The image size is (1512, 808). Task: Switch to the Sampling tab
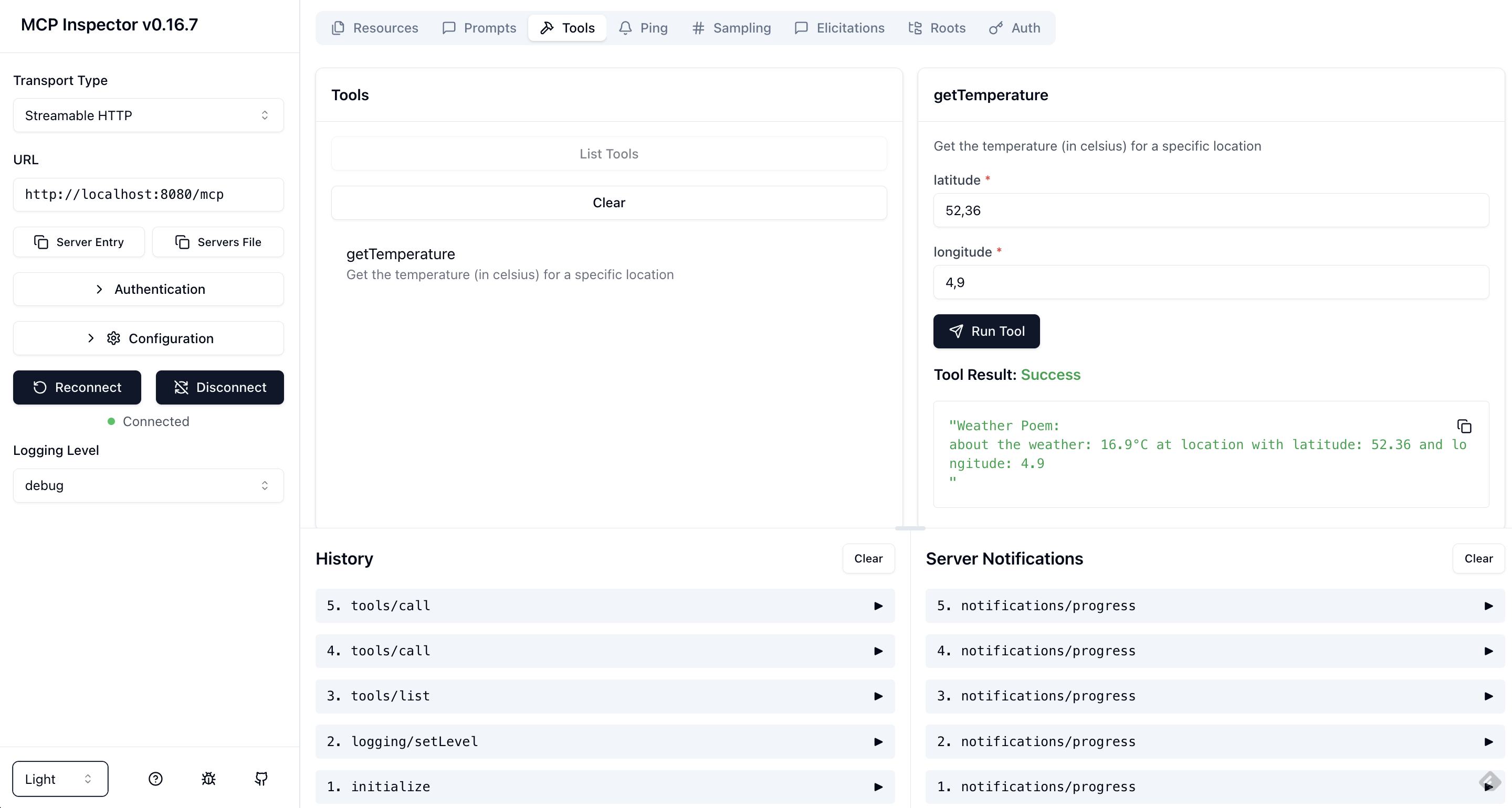(731, 28)
